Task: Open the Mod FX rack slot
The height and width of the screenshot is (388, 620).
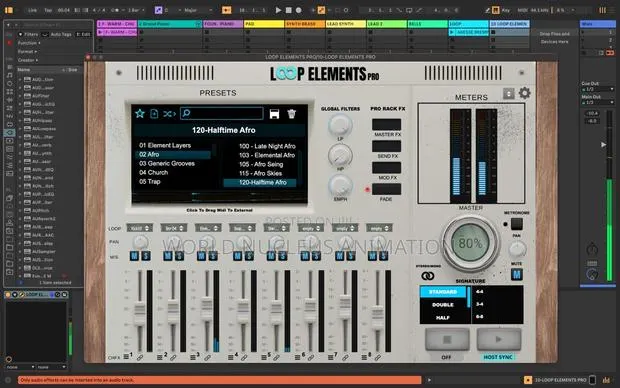Action: click(x=386, y=168)
